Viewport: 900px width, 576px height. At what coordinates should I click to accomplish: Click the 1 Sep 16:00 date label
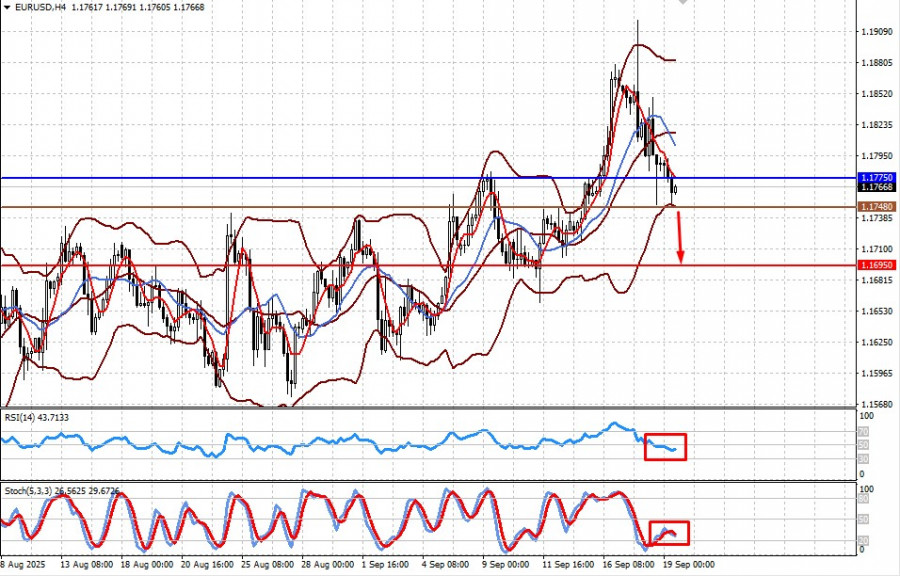click(x=376, y=564)
